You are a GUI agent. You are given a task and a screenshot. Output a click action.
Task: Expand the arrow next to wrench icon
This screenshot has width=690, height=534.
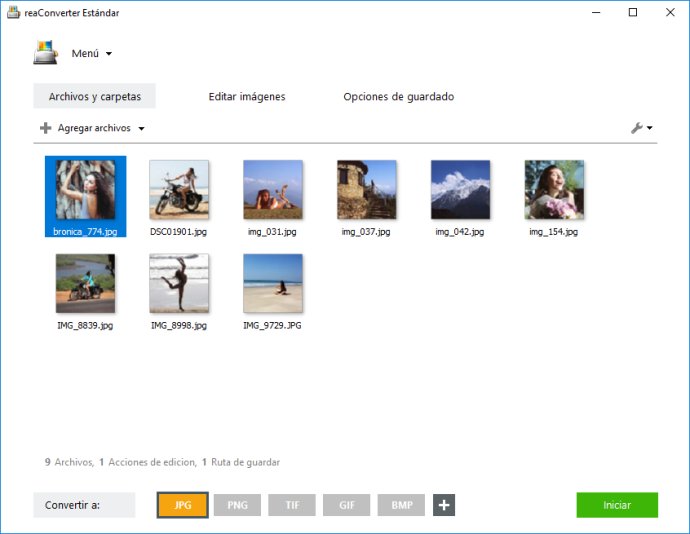(x=650, y=128)
